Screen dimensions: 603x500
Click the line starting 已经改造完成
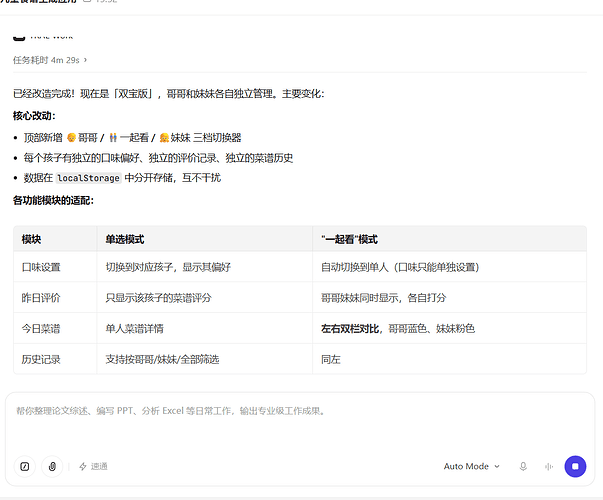coord(168,93)
